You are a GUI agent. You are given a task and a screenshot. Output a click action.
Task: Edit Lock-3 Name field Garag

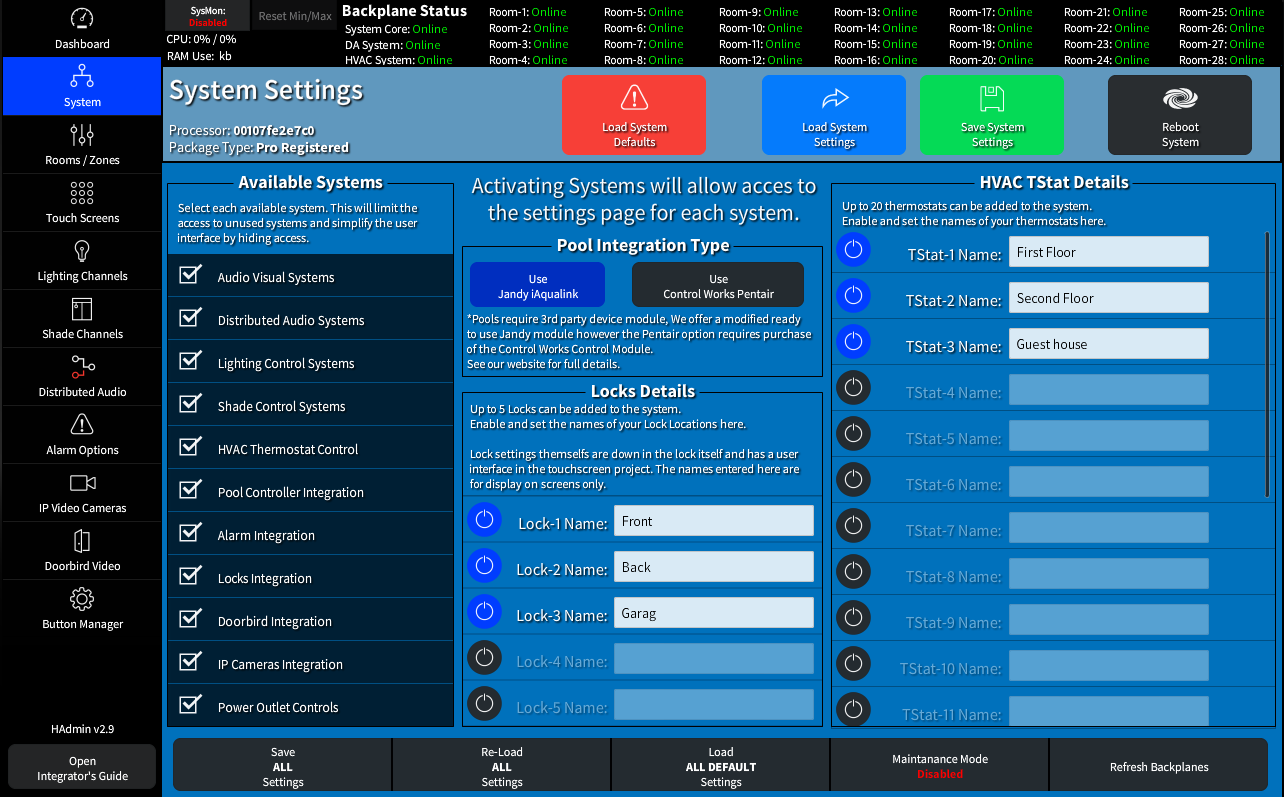click(x=714, y=613)
